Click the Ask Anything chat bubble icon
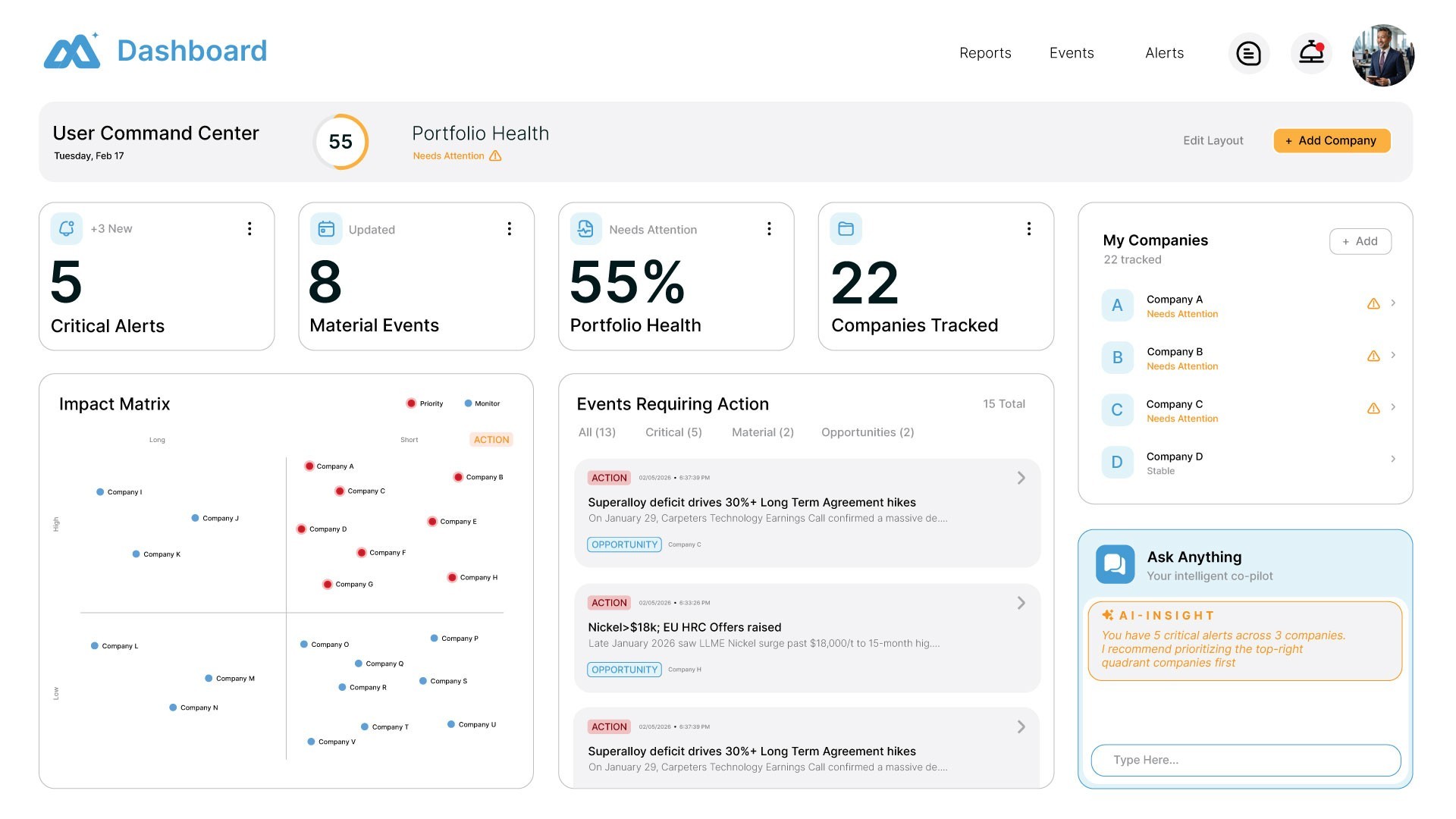Image resolution: width=1456 pixels, height=819 pixels. tap(1115, 563)
